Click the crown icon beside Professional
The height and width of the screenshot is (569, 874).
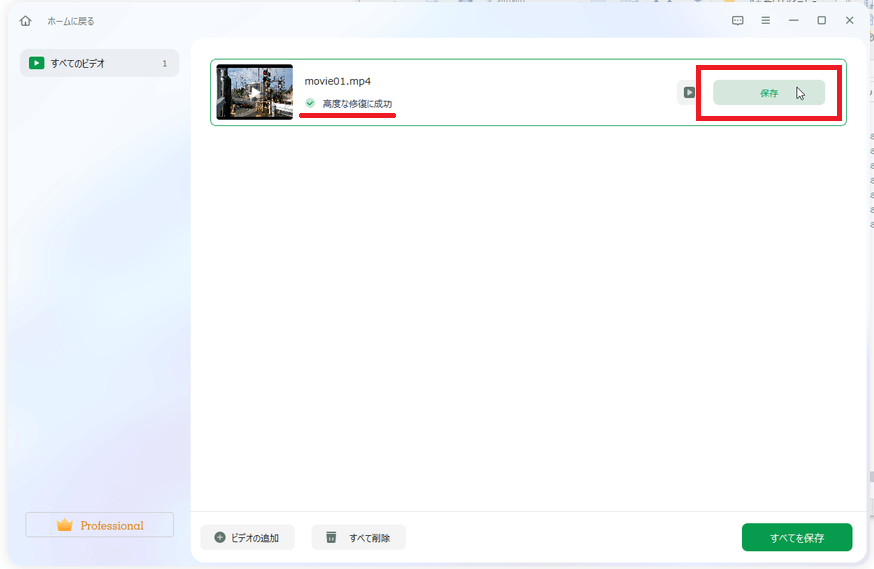coord(65,525)
